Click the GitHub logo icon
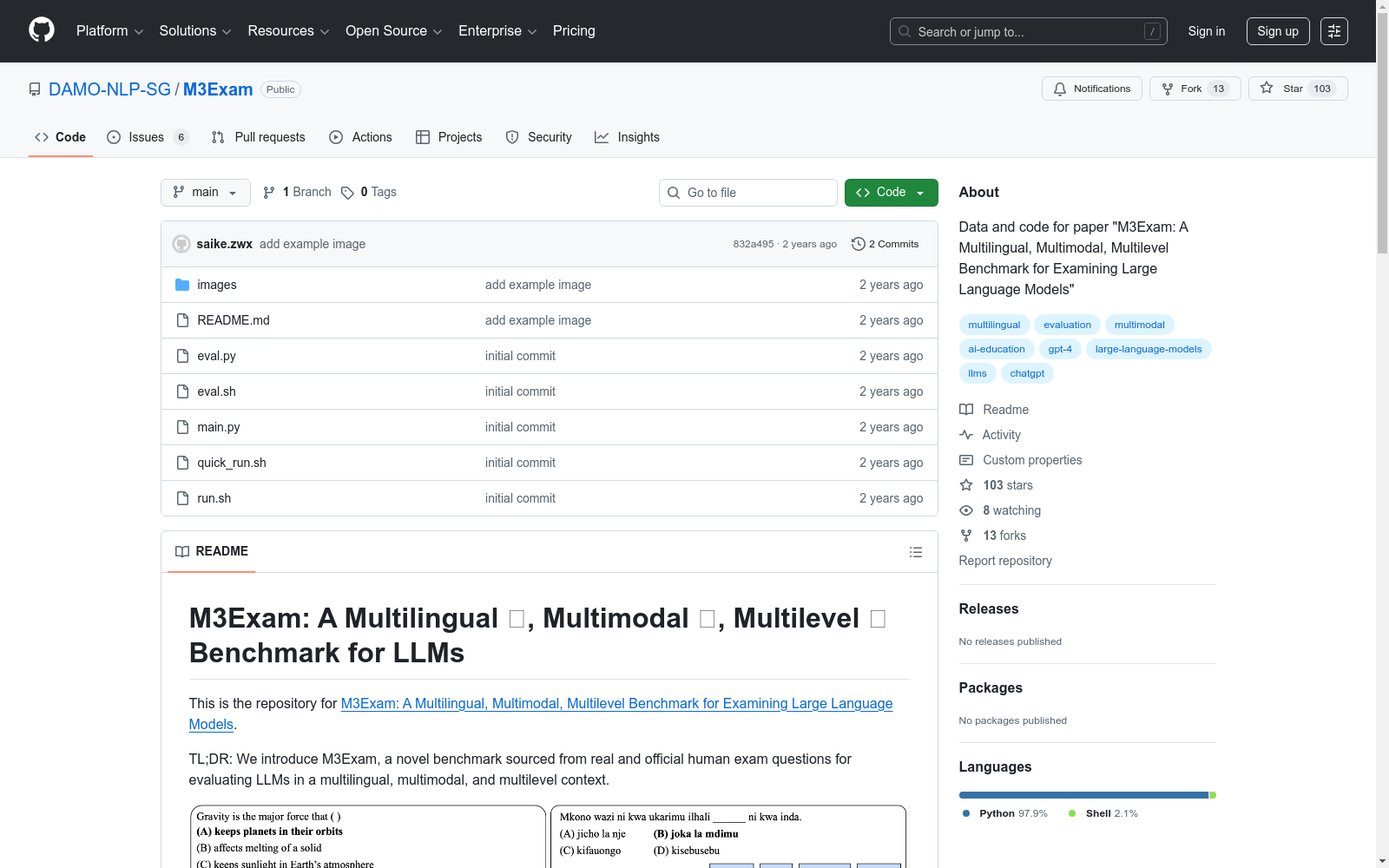 point(42,30)
